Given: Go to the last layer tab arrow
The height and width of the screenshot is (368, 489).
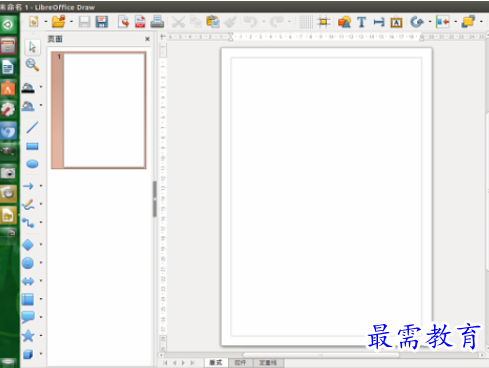Looking at the screenshot, I should (192, 363).
